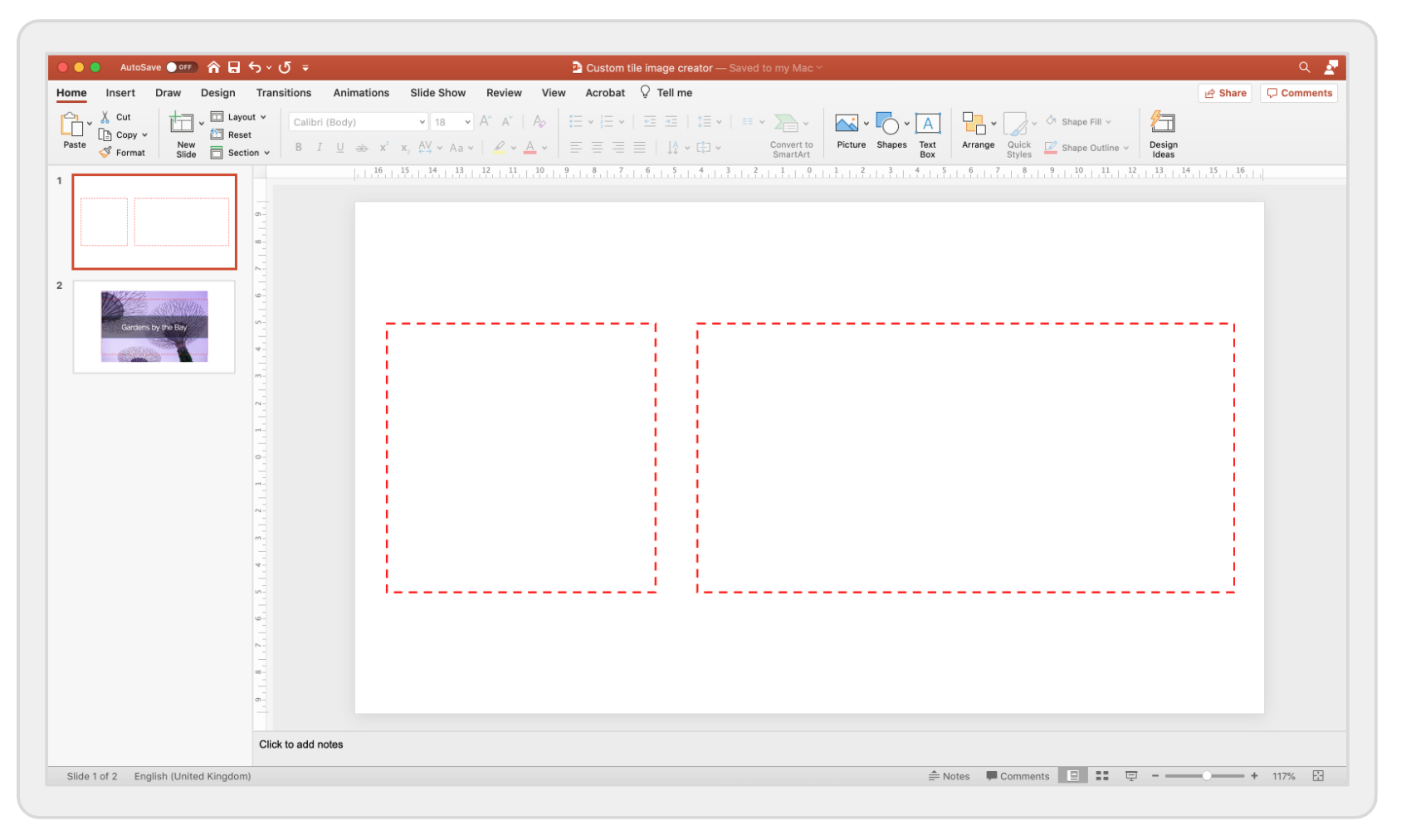
Task: Select the Format painter
Action: (123, 152)
